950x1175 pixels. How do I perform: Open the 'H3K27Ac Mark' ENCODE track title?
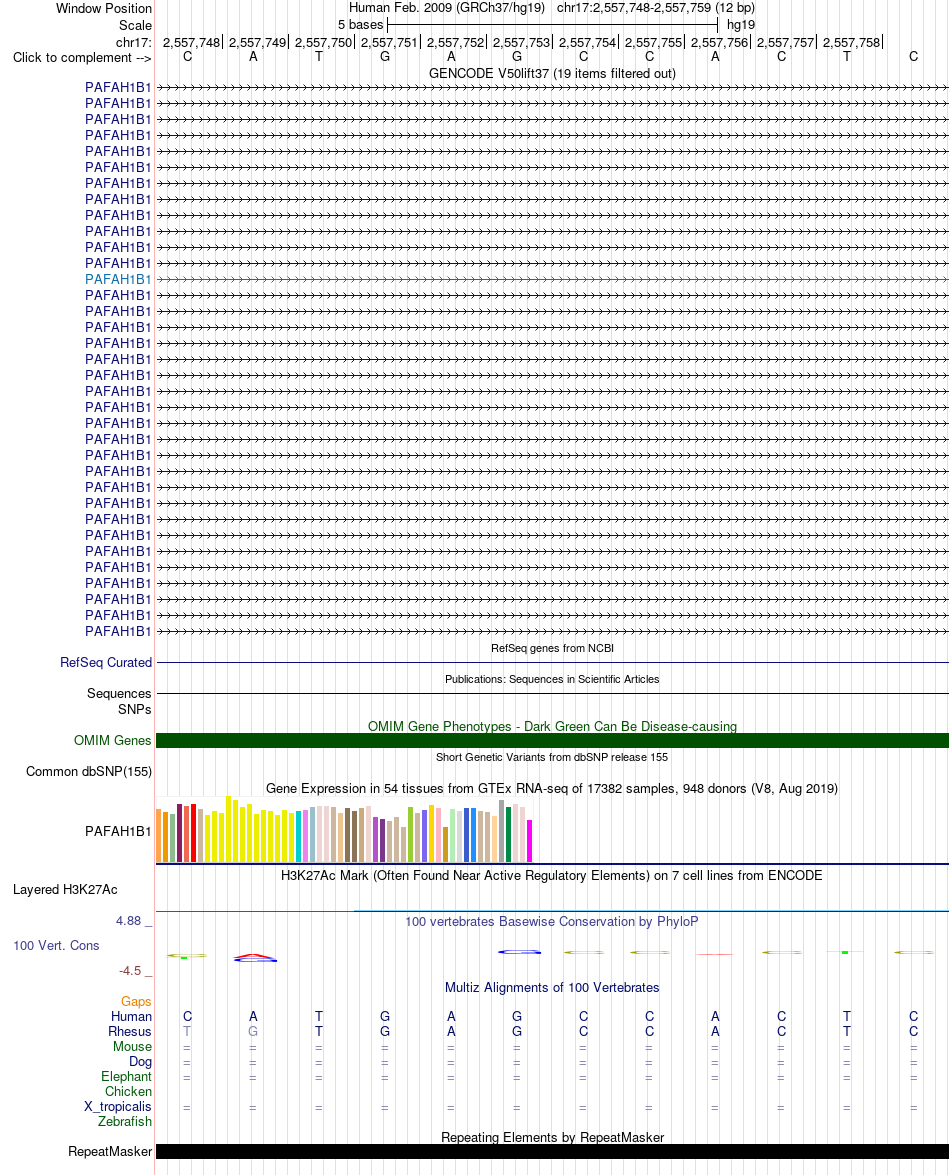click(x=552, y=875)
